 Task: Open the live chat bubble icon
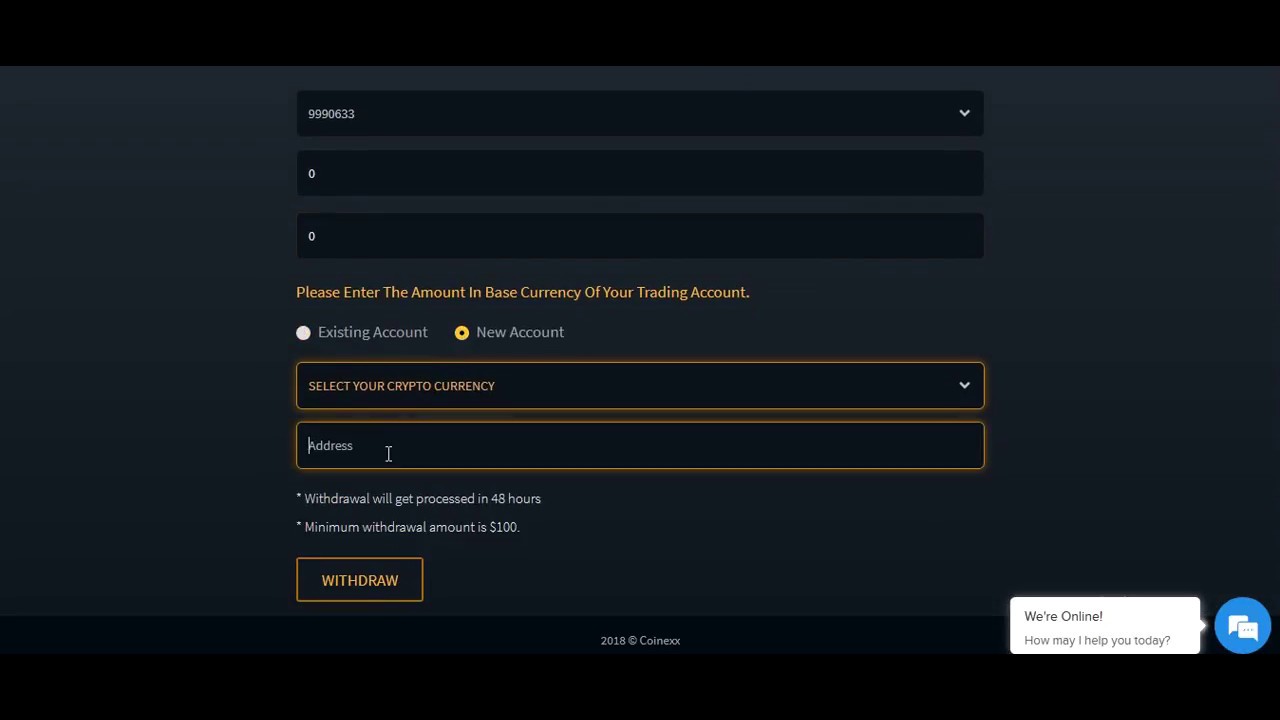pos(1242,627)
